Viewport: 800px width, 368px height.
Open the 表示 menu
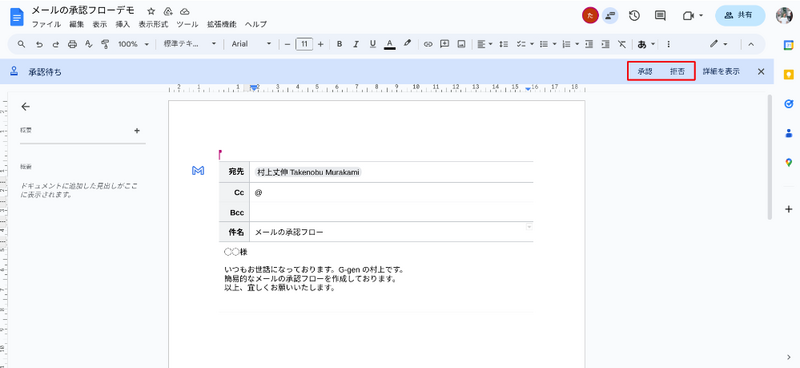[100, 24]
